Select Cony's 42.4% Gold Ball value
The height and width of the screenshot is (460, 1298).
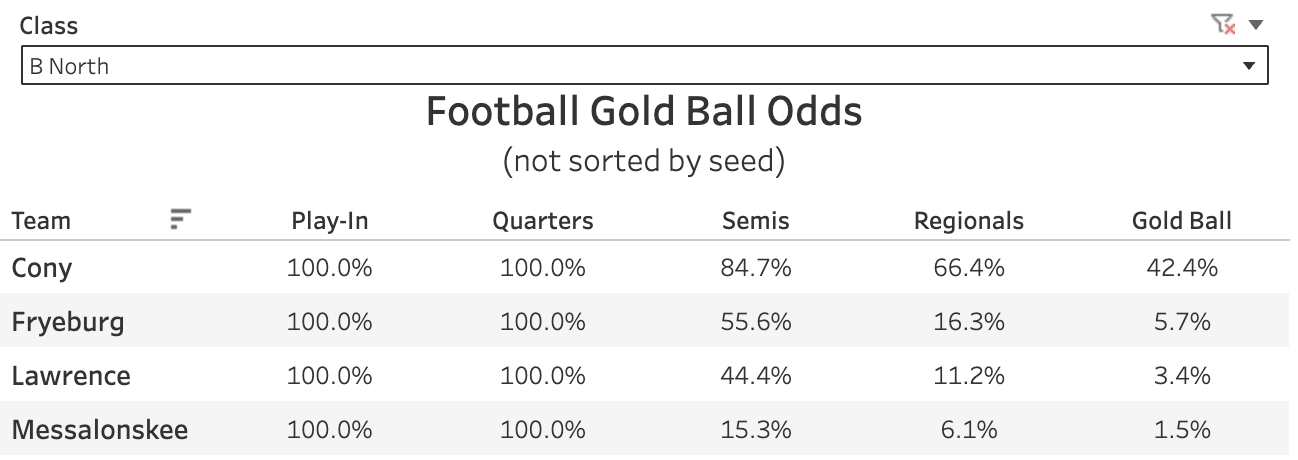coord(1182,268)
